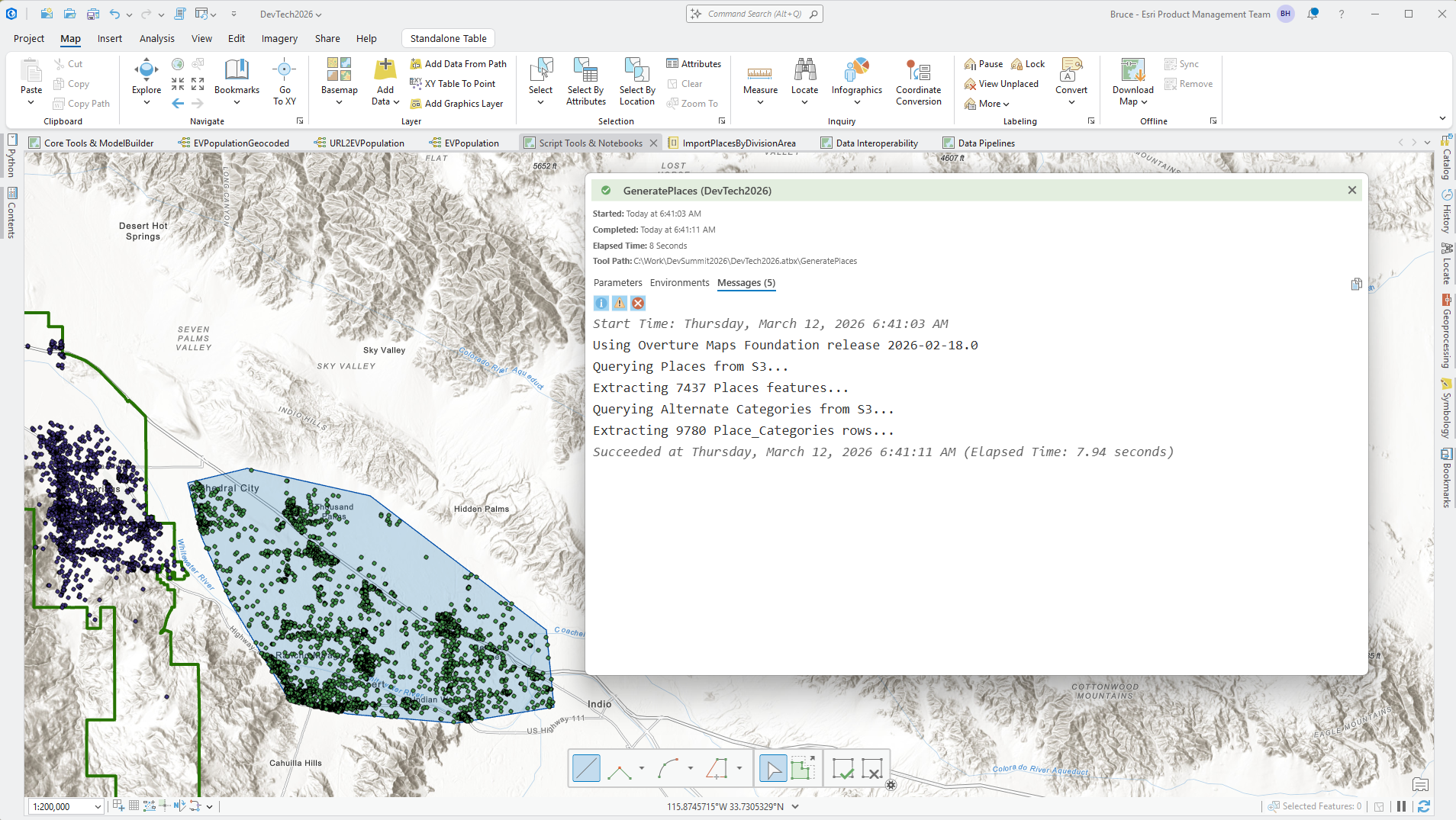
Task: Open the Parameters tab in tool results
Action: [617, 283]
